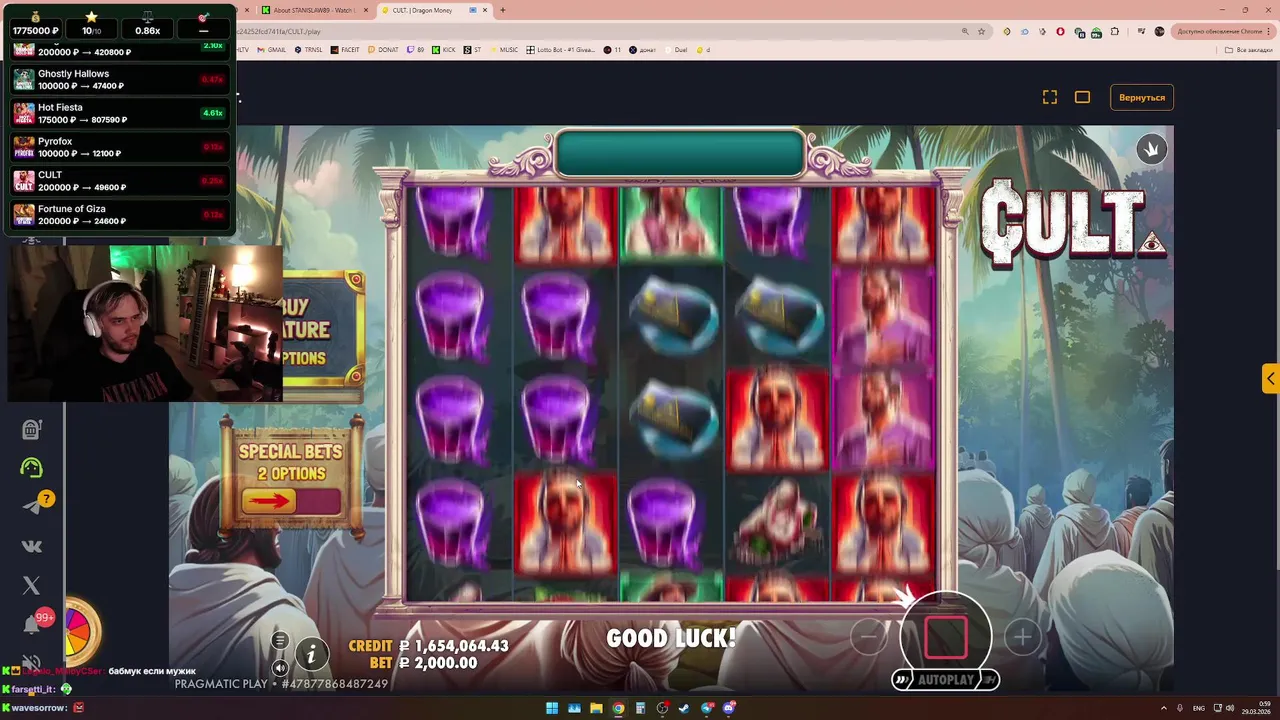Open Discord from the taskbar
Viewport: 1280px width, 720px height.
[730, 708]
